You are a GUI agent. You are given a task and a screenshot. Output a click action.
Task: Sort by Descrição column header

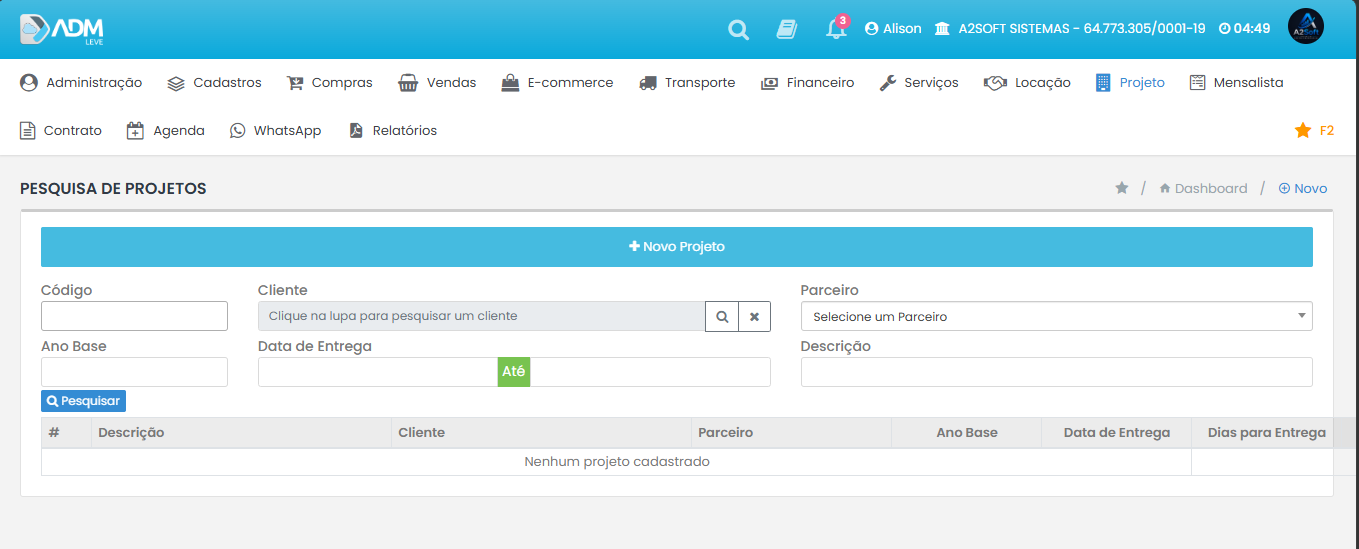241,433
